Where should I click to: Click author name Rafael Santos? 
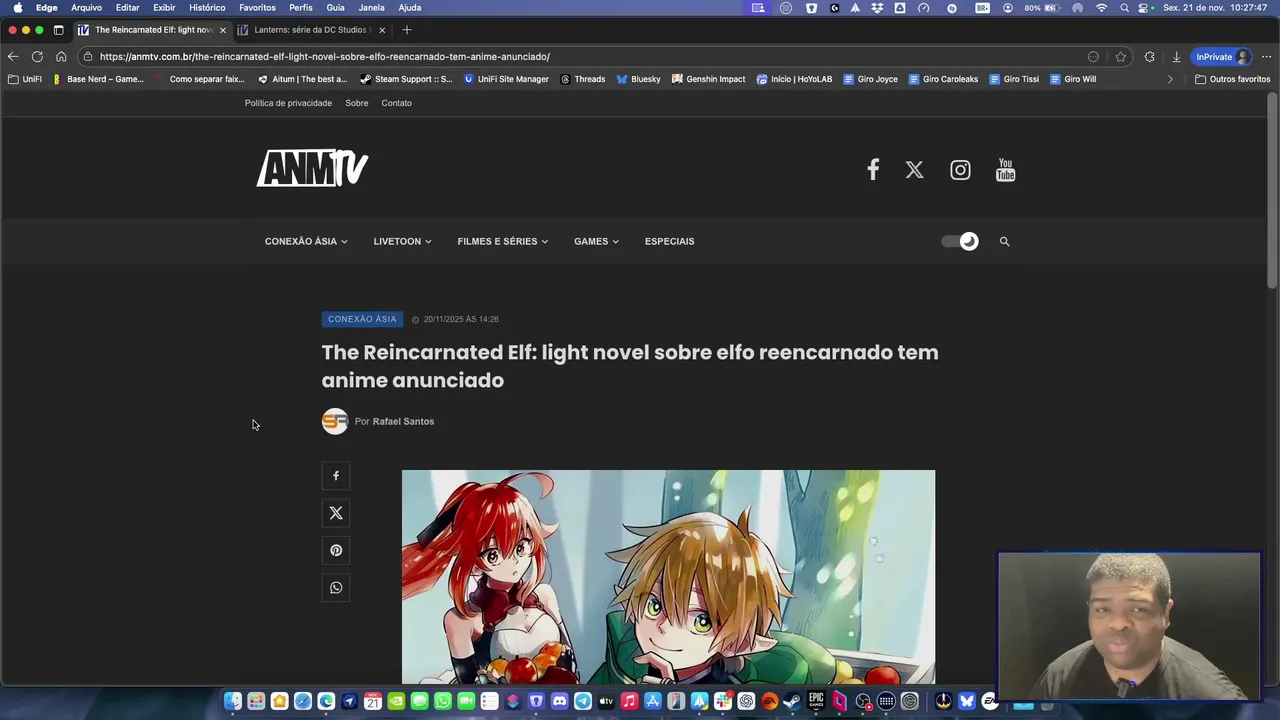(x=403, y=421)
